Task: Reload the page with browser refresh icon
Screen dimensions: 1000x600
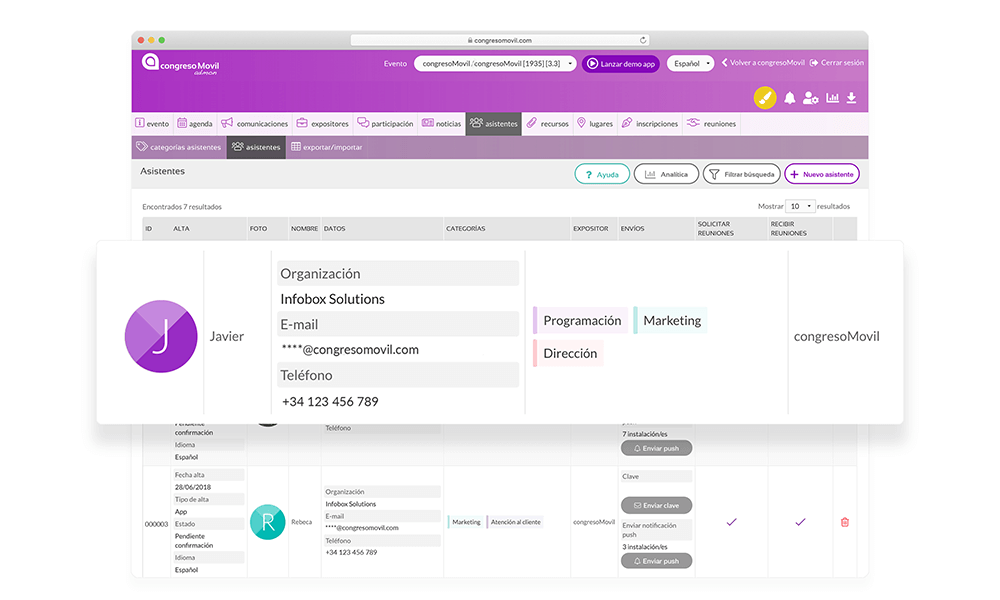Action: [x=643, y=40]
